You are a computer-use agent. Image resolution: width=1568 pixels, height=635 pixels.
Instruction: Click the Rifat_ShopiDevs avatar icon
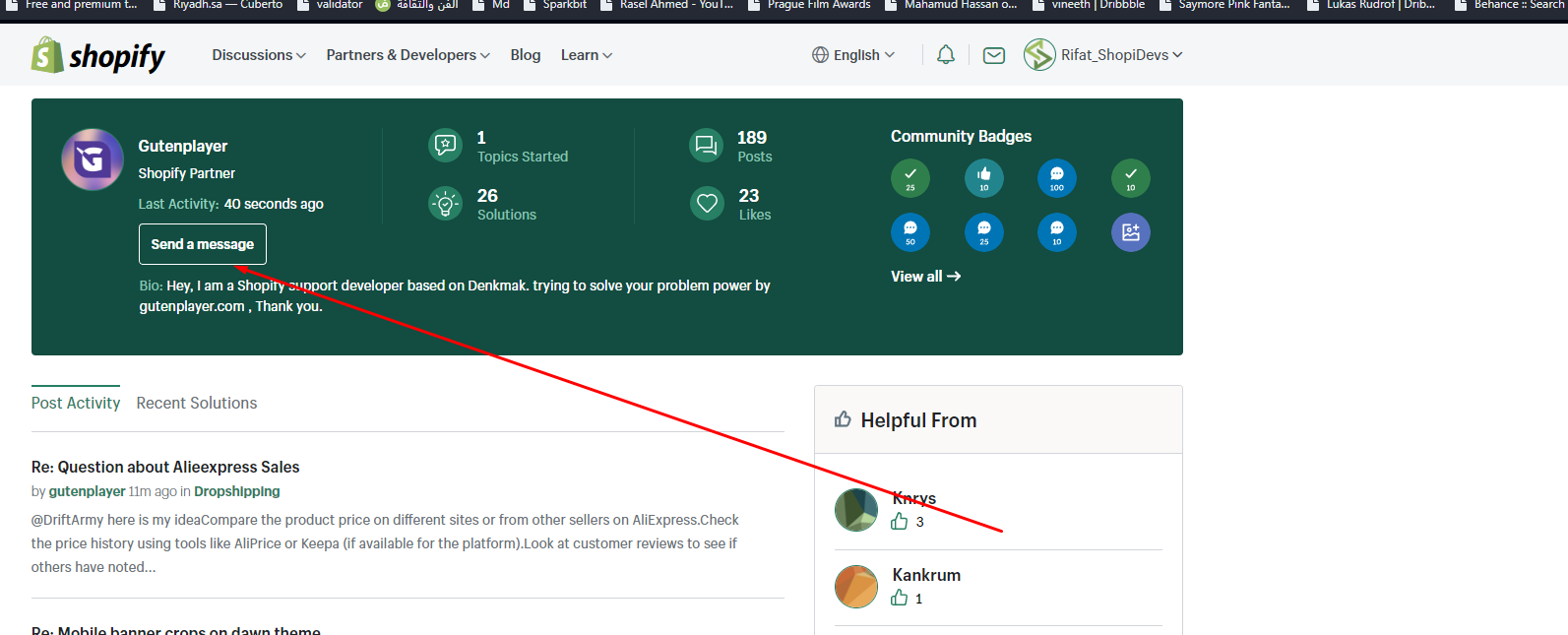(1039, 55)
